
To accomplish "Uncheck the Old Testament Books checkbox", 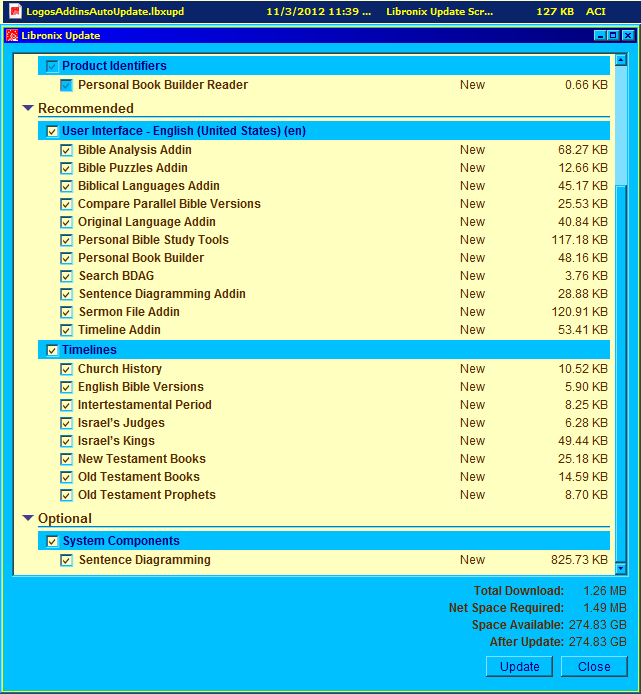I will (x=66, y=477).
